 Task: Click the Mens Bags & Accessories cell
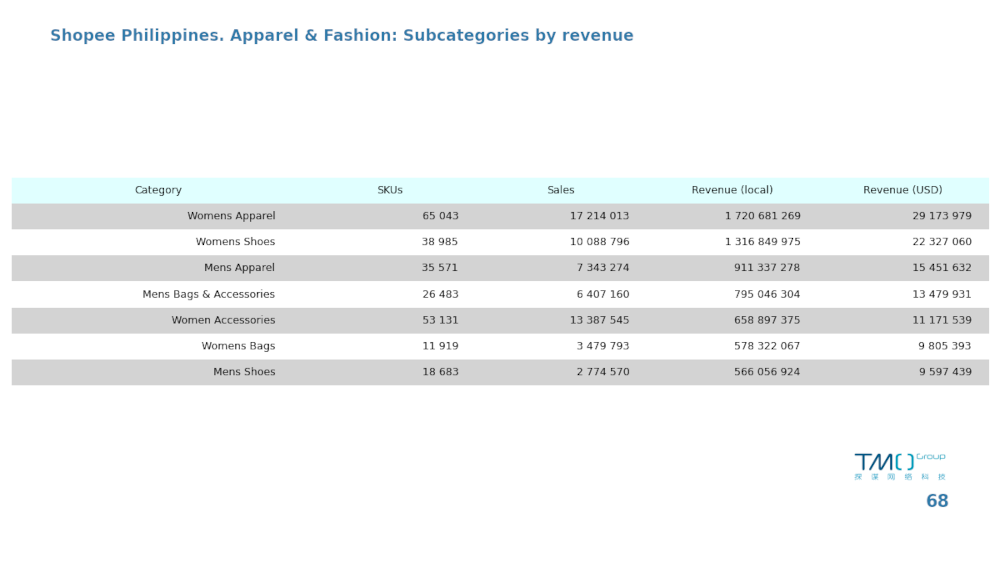209,294
